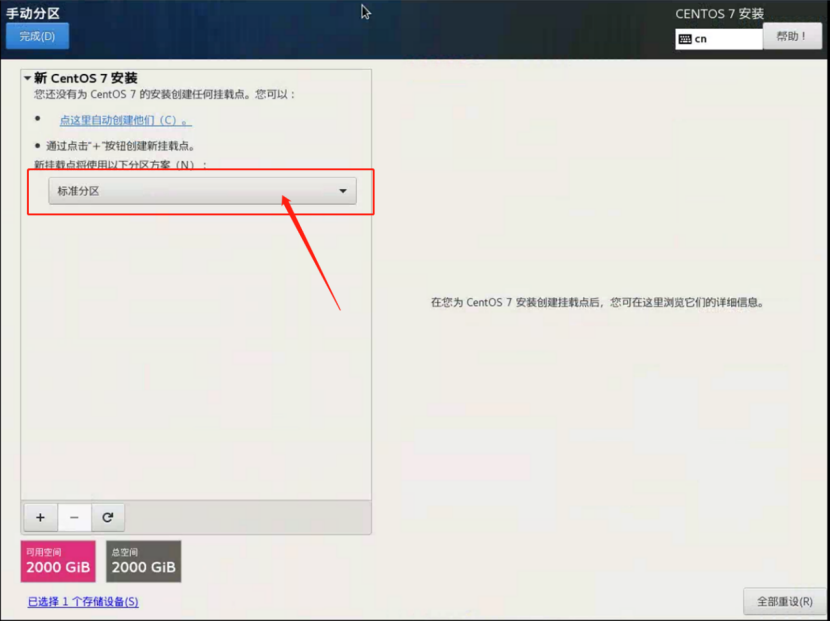Click the keyboard layout icon beside cn
This screenshot has height=621, width=830.
[x=685, y=39]
